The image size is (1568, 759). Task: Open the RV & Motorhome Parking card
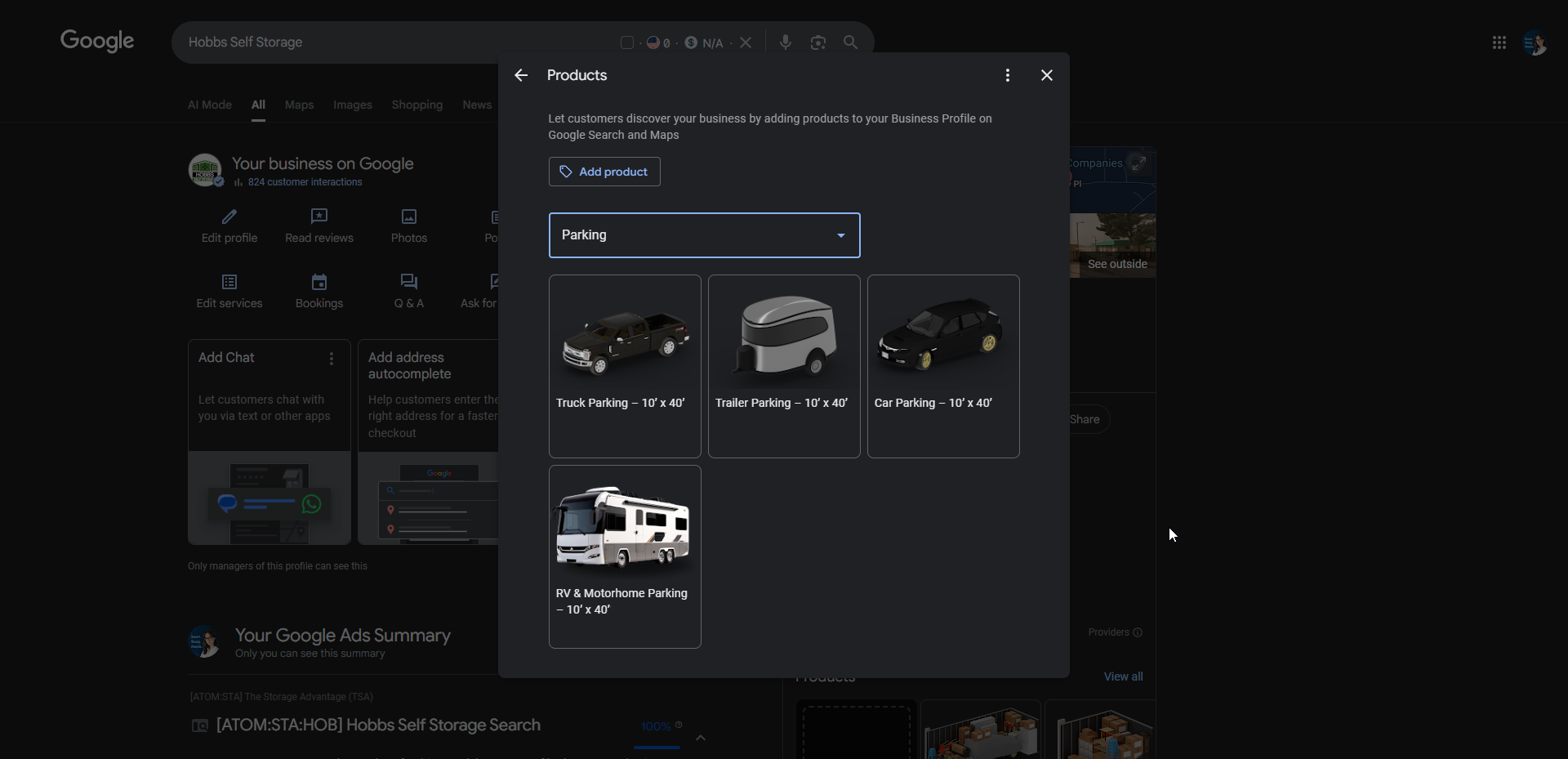click(x=625, y=556)
